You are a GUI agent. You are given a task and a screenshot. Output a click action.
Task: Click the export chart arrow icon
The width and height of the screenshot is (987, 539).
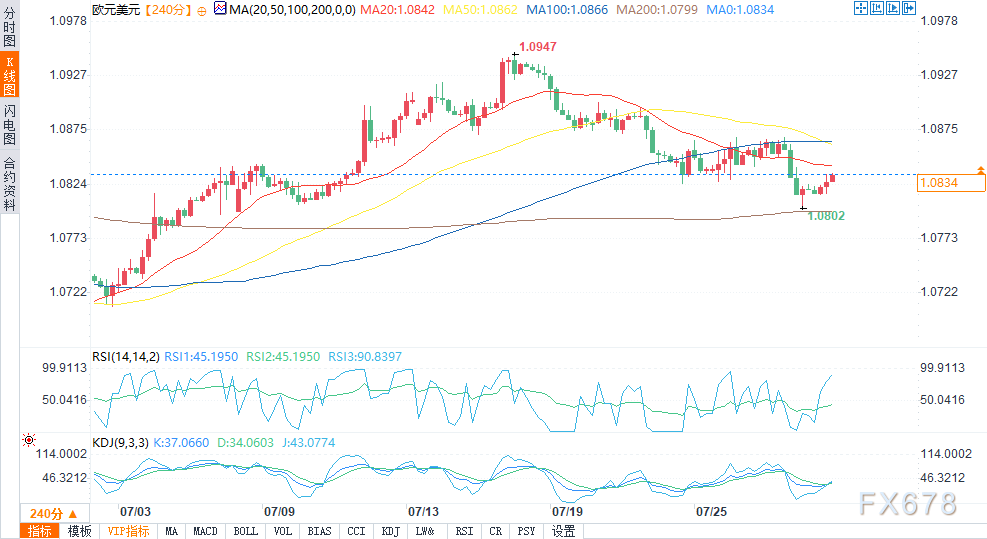[909, 8]
